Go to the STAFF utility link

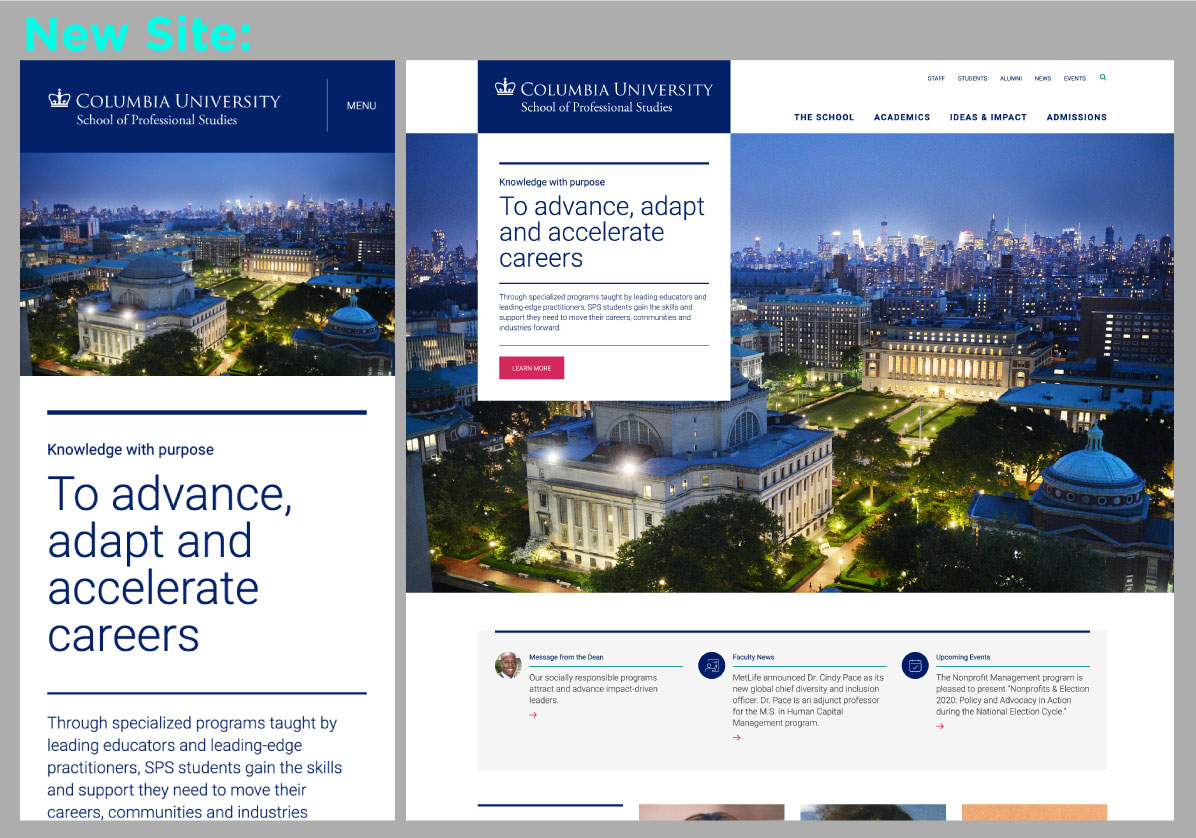coord(936,79)
